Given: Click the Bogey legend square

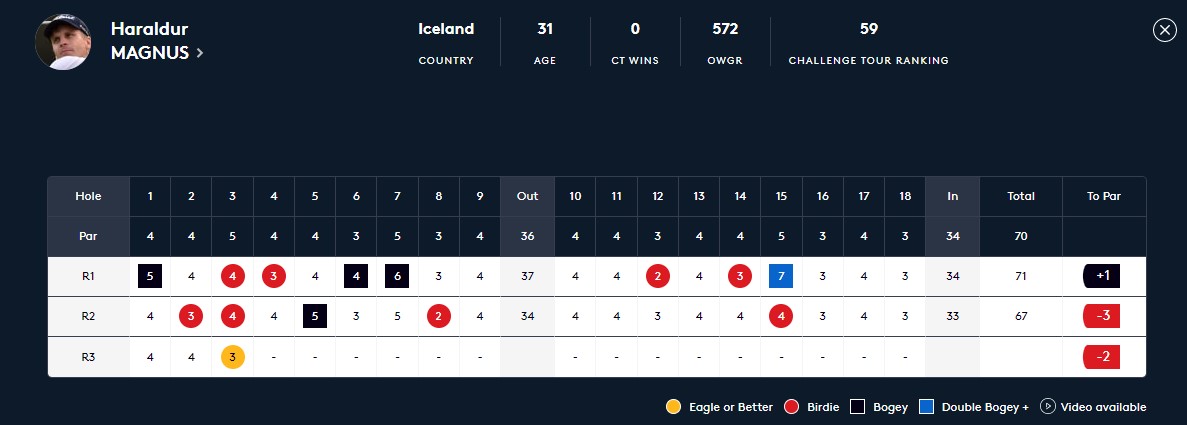Looking at the screenshot, I should point(857,407).
